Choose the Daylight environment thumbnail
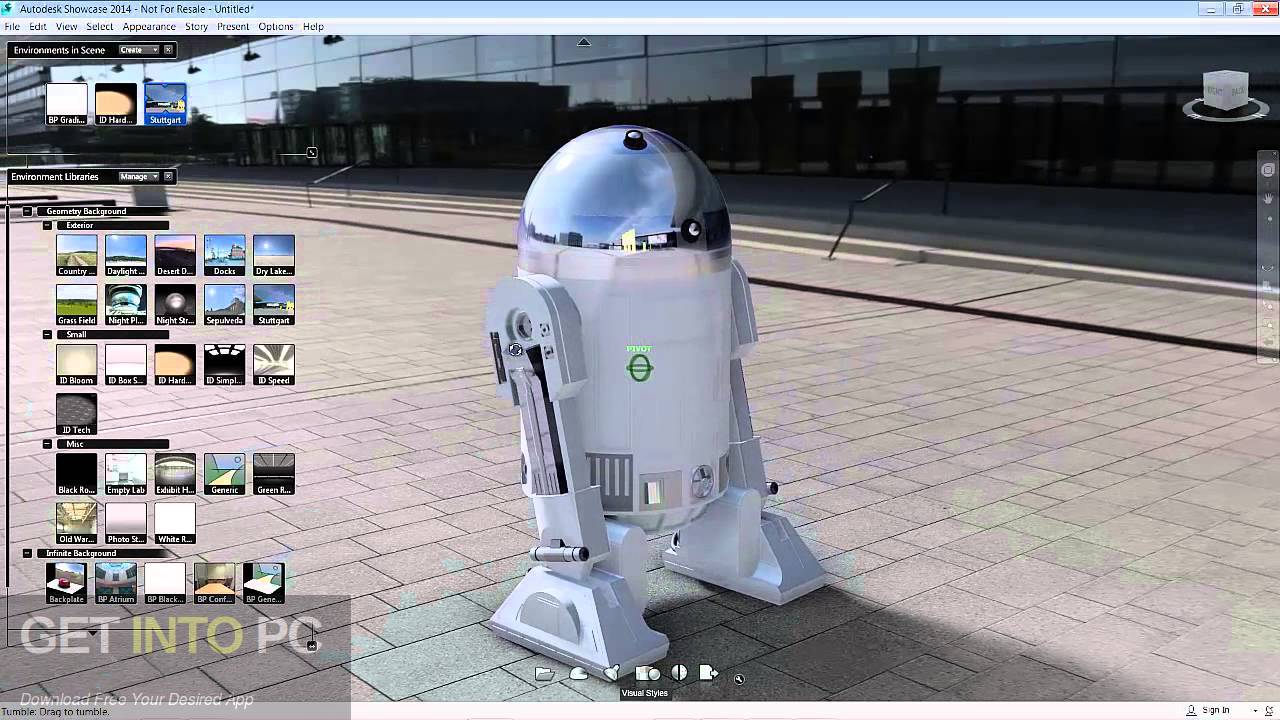The height and width of the screenshot is (720, 1280). [126, 255]
